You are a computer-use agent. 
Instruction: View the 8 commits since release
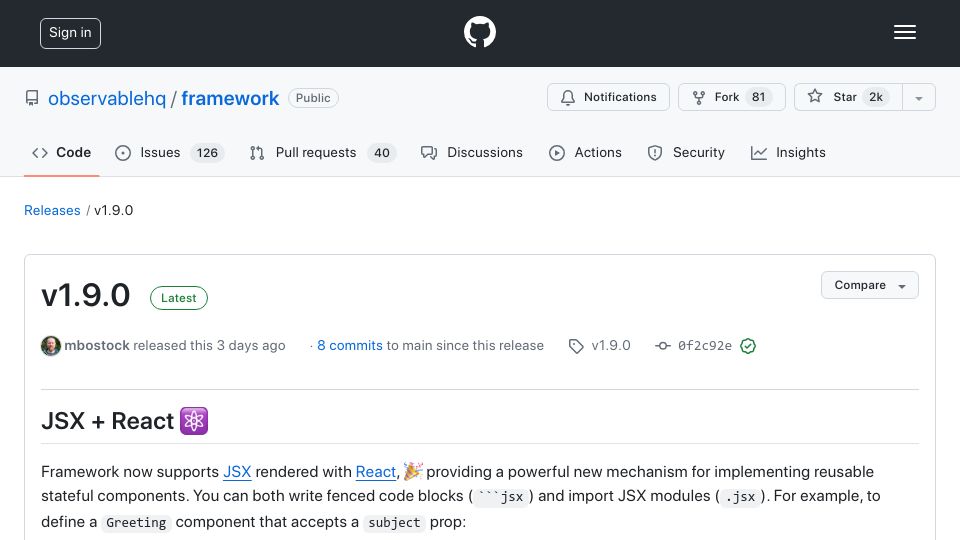pyautogui.click(x=350, y=345)
